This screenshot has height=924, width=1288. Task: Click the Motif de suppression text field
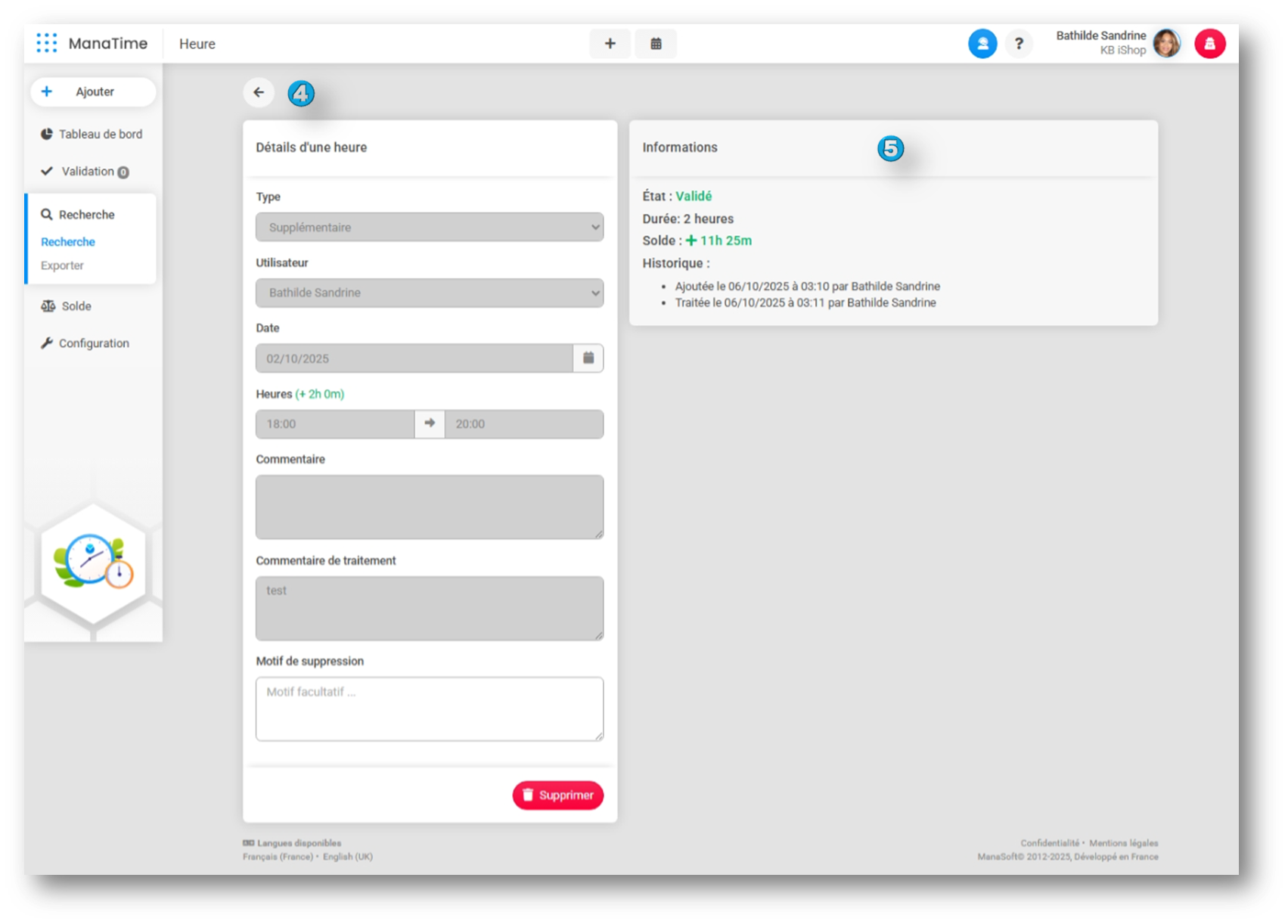pos(429,709)
